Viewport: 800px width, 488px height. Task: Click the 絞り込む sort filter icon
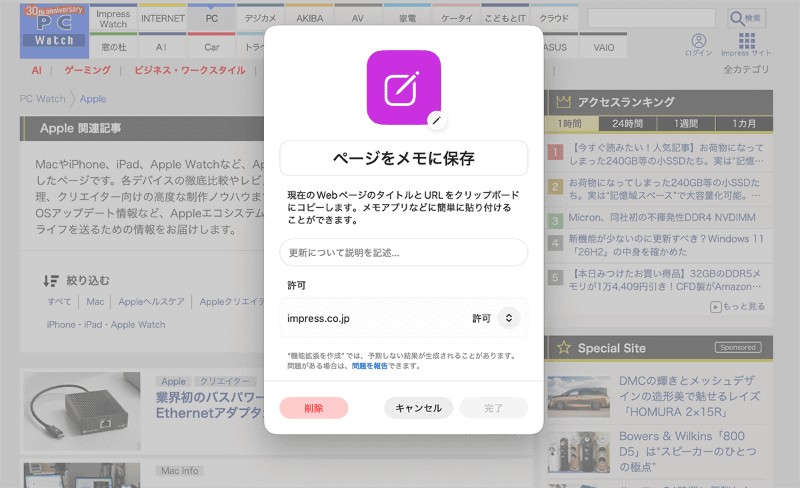point(51,280)
